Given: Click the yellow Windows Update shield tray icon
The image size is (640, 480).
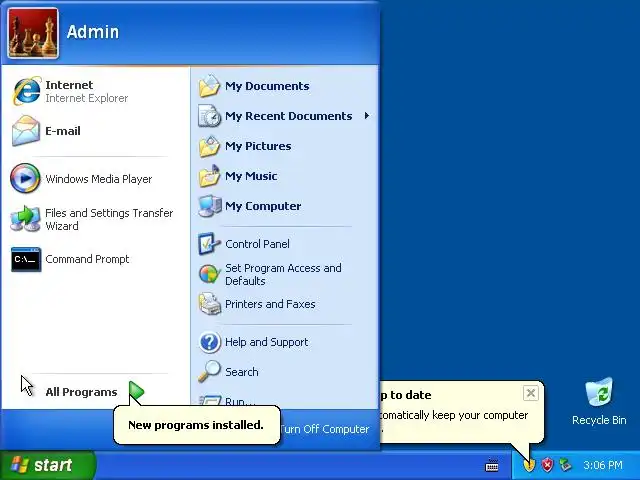Looking at the screenshot, I should (x=529, y=464).
